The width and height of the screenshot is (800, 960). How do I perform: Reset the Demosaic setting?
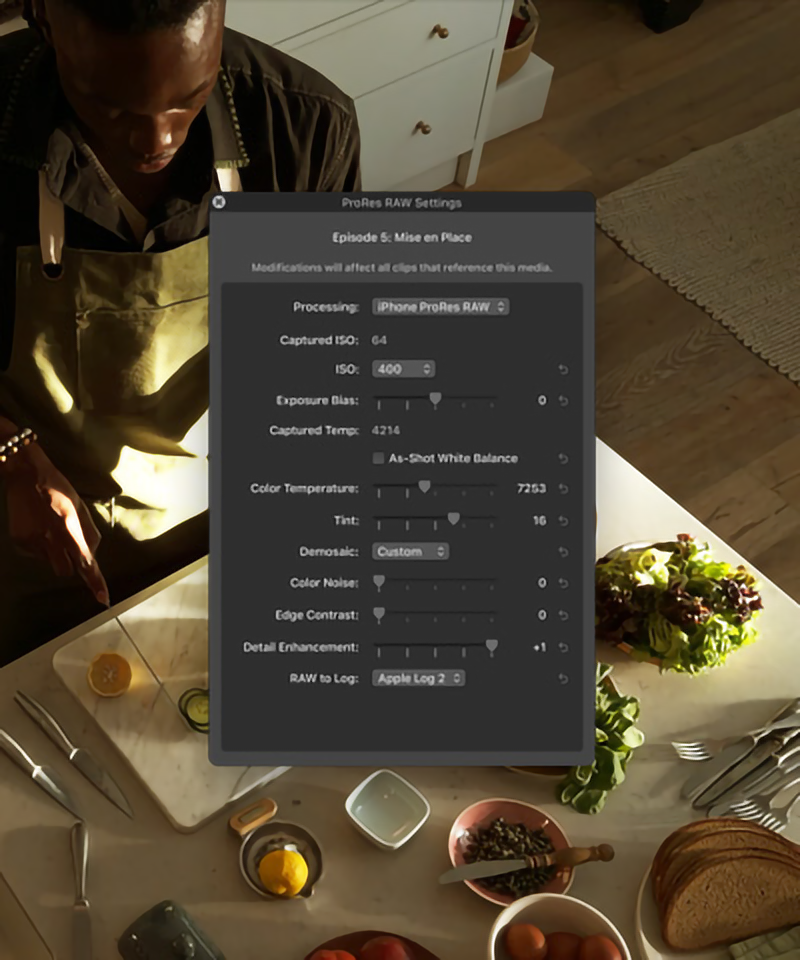563,552
